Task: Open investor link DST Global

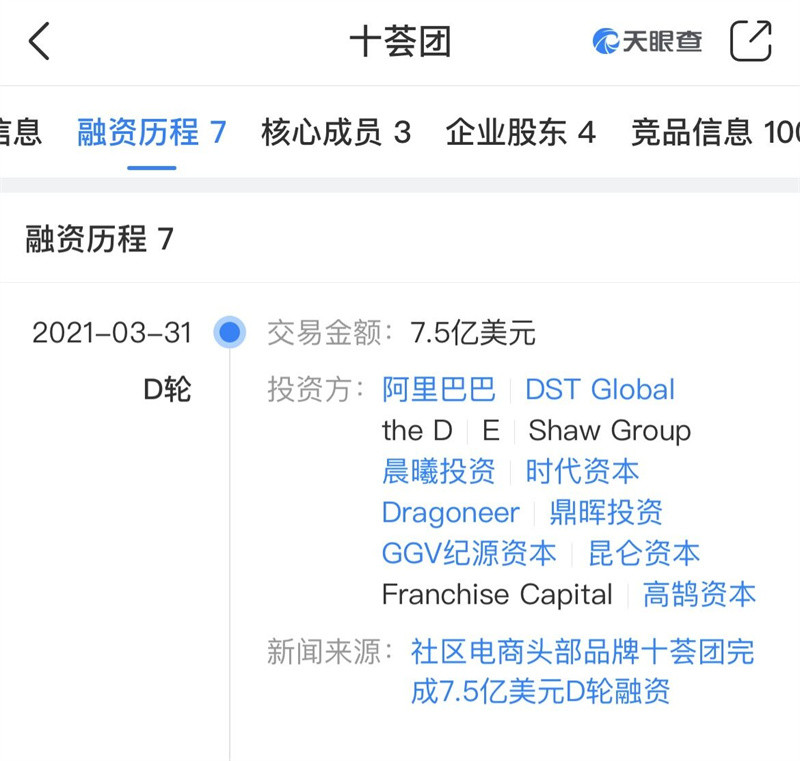Action: click(600, 390)
